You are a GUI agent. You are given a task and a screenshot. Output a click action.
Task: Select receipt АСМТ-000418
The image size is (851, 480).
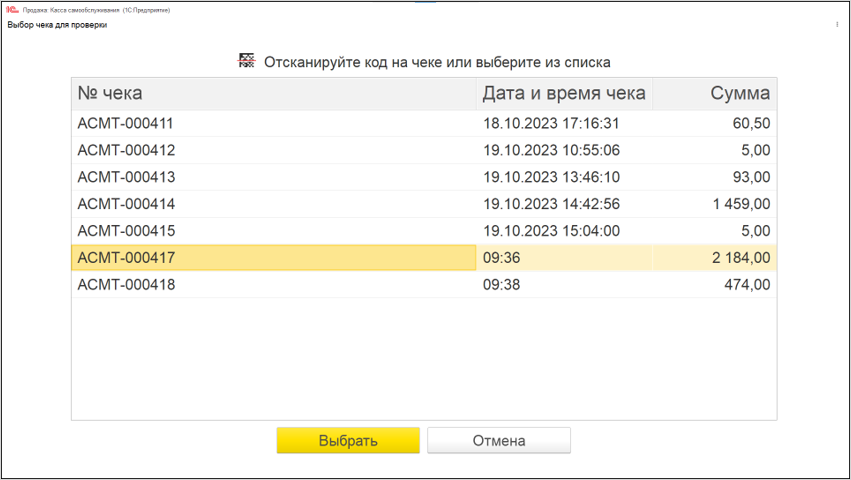point(126,285)
